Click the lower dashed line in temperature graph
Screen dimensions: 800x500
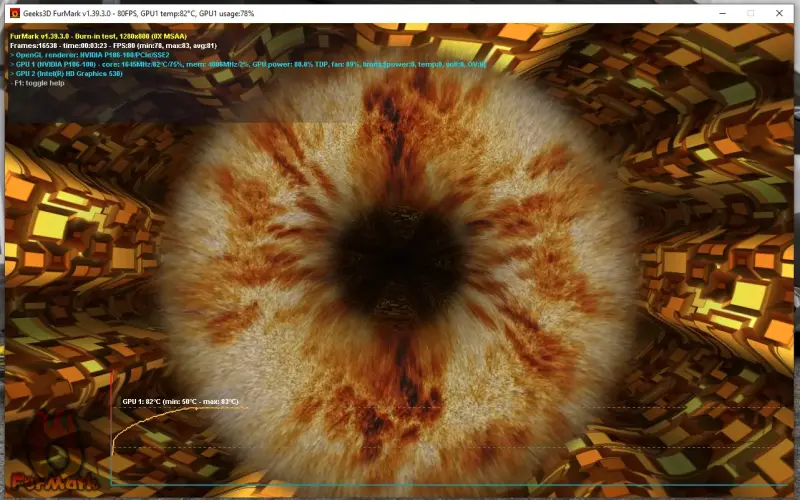click(x=500, y=447)
